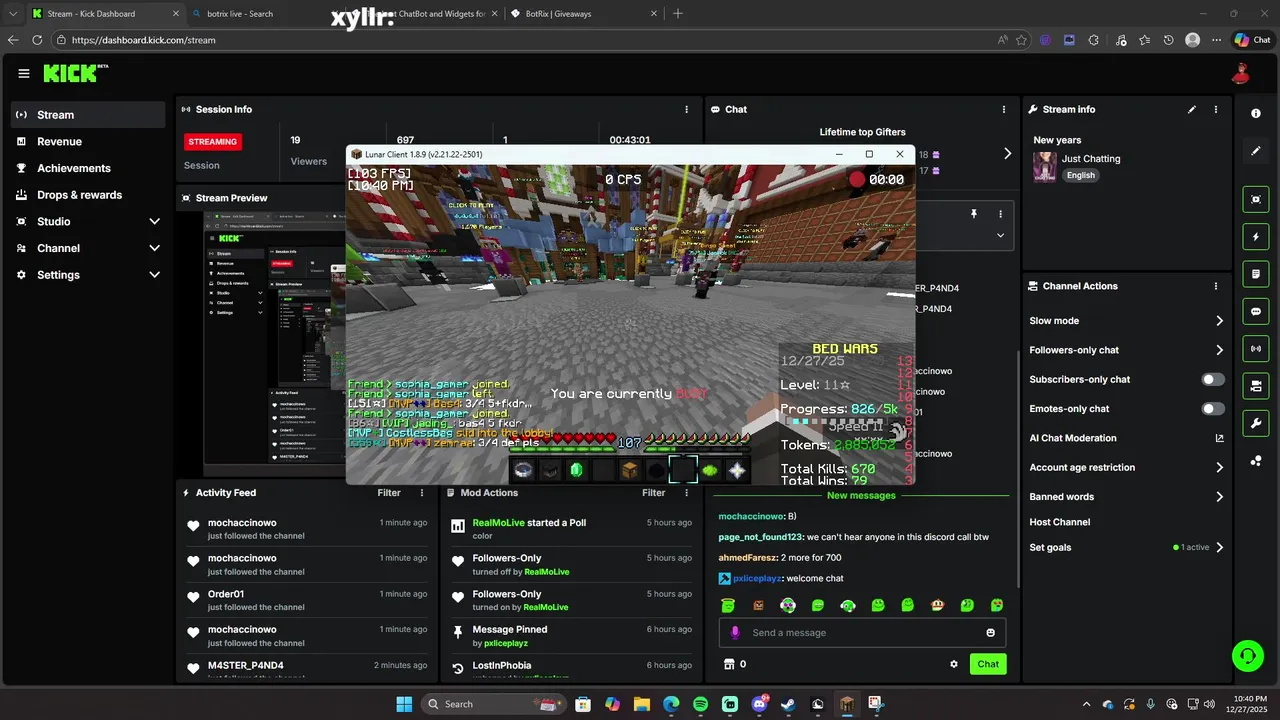Open Session Info three-dot options

pyautogui.click(x=686, y=109)
